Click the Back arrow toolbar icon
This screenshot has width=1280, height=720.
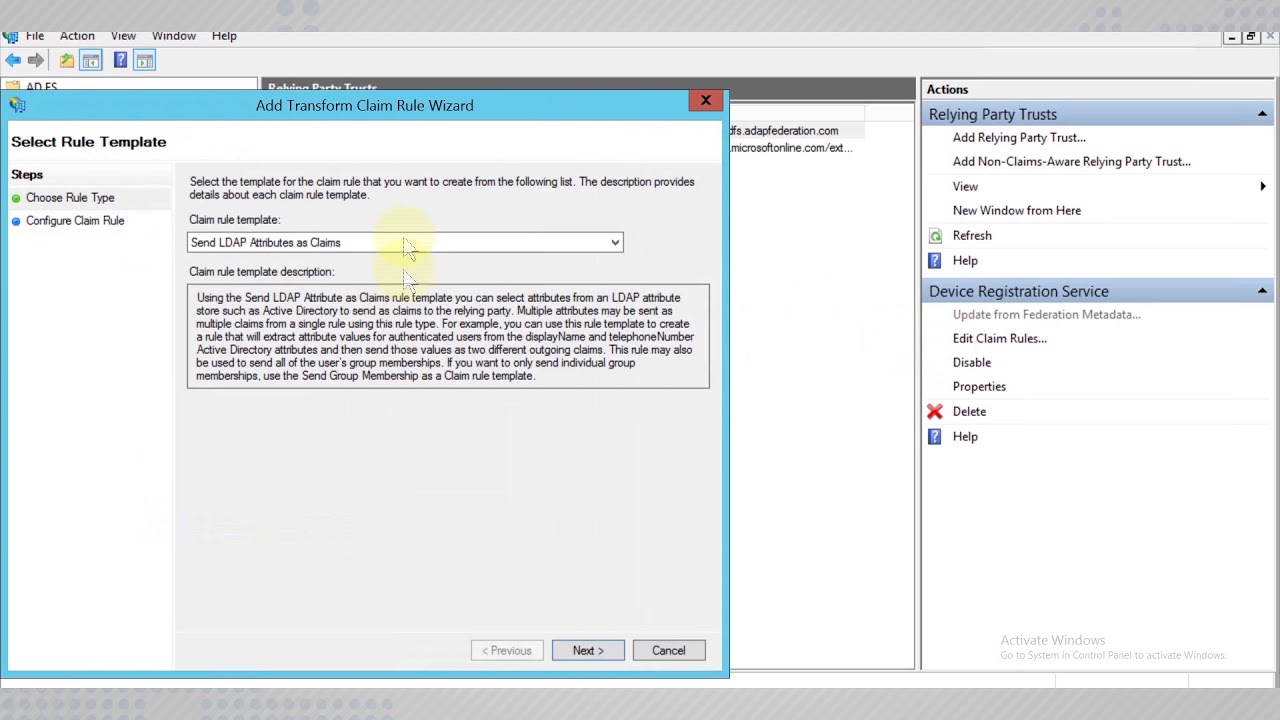13,61
